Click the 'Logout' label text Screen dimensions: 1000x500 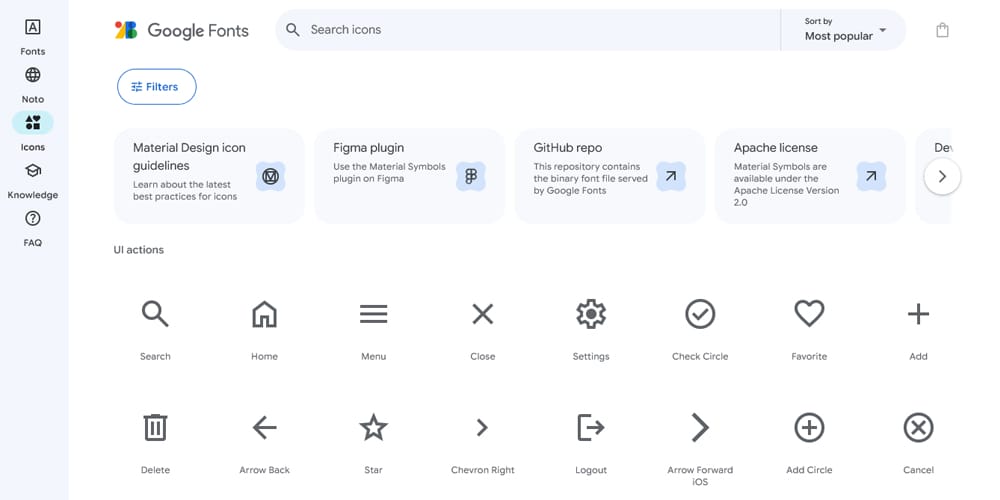pos(591,470)
